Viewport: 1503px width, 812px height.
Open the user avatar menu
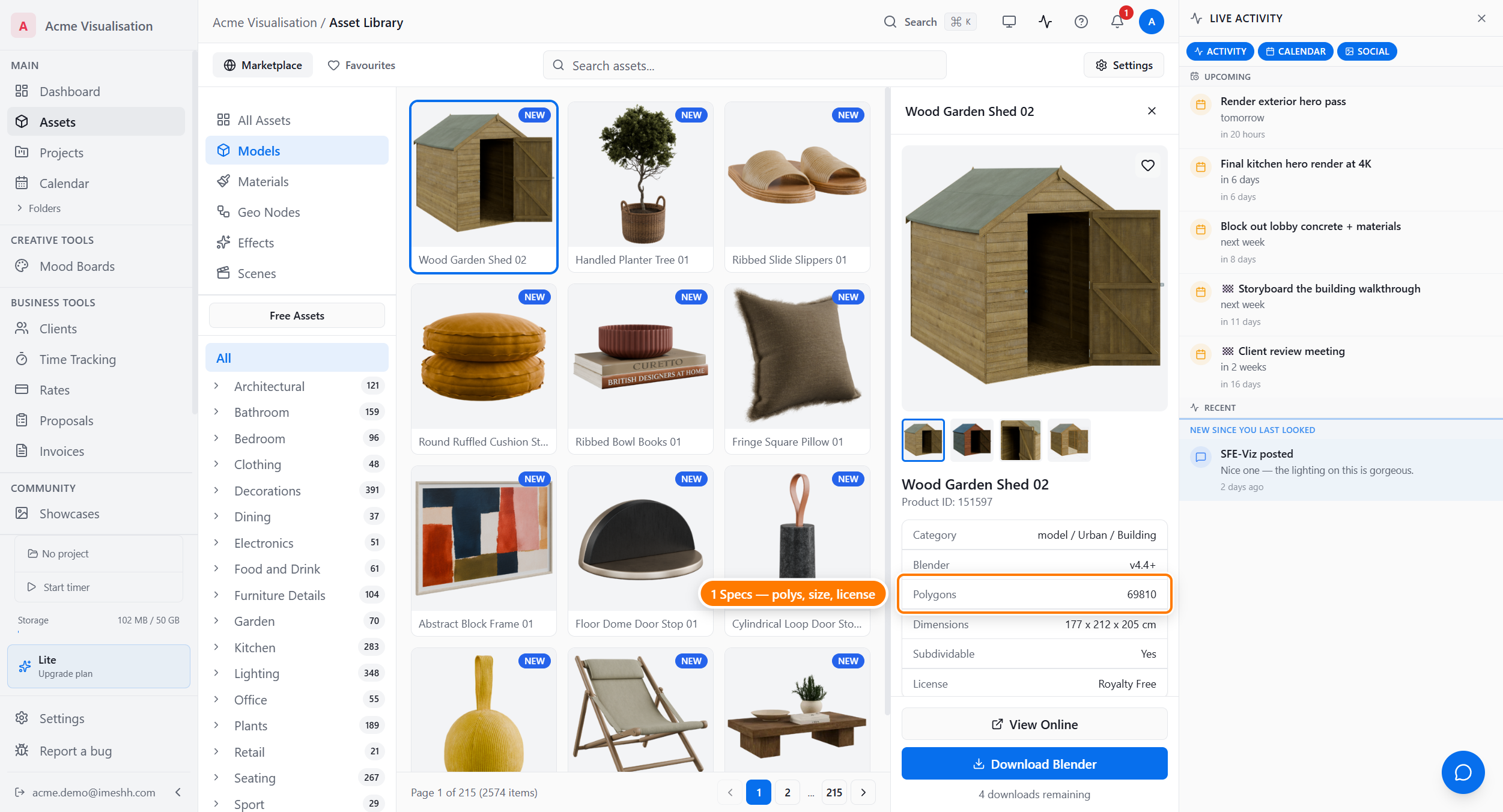1152,22
